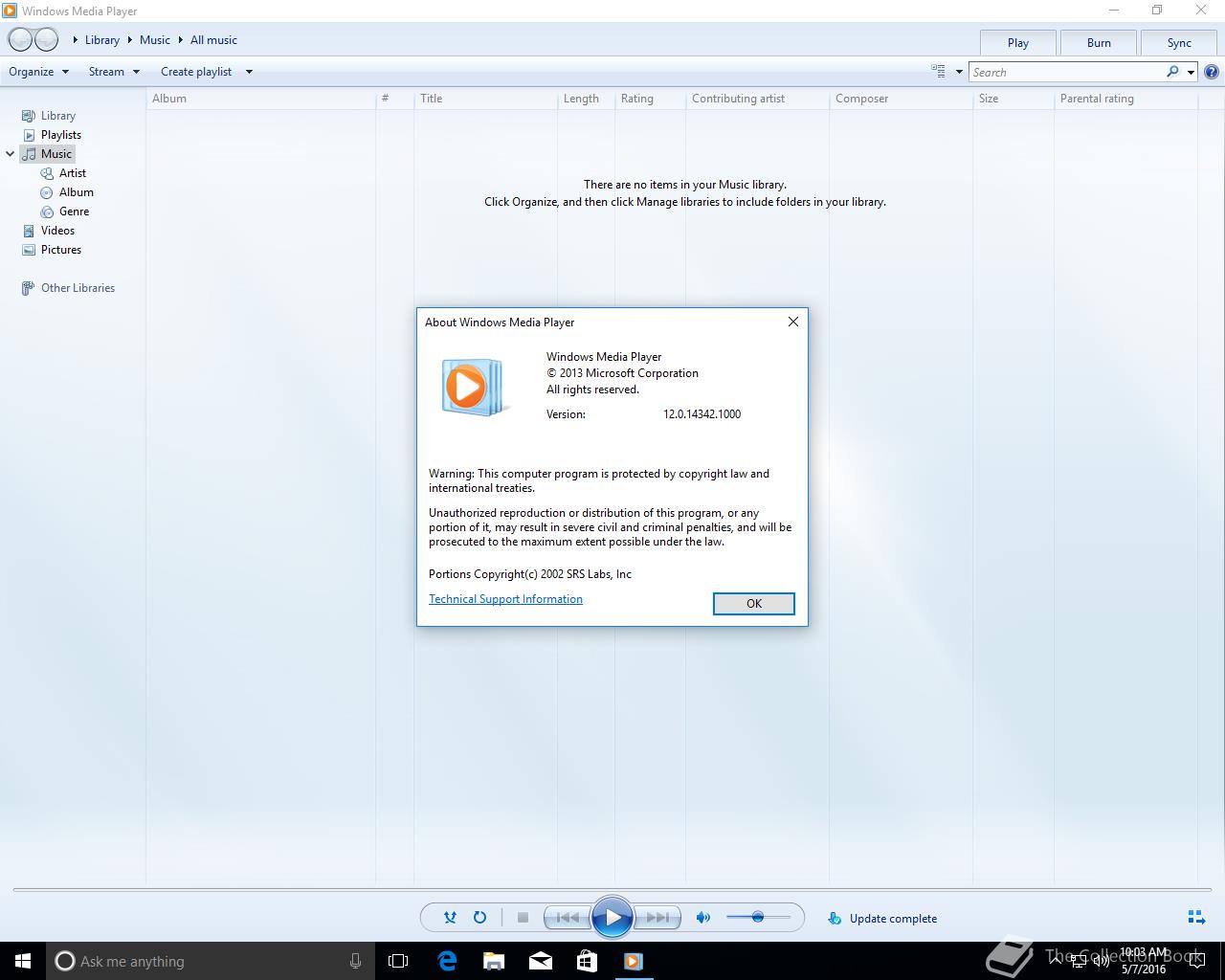Screen dimensions: 1225x980
Task: Open the search options dropdown arrow
Action: pos(1191,72)
